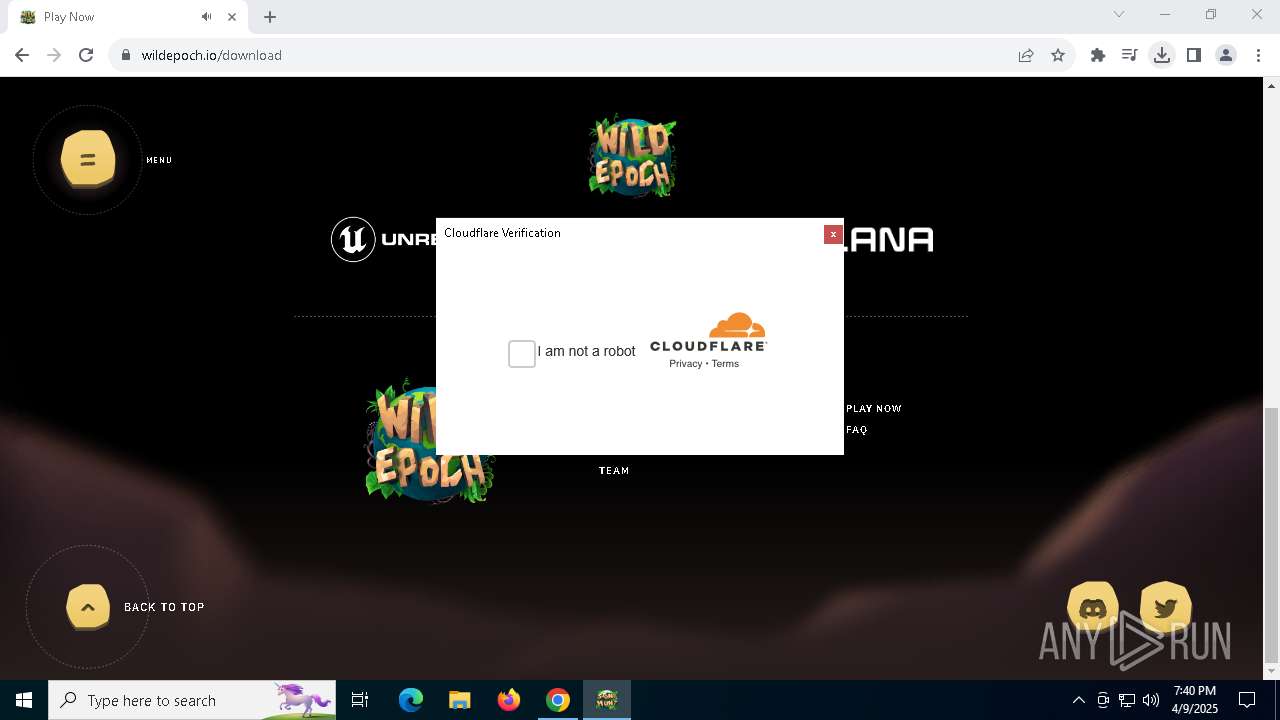Go back with browser back arrow

22,55
